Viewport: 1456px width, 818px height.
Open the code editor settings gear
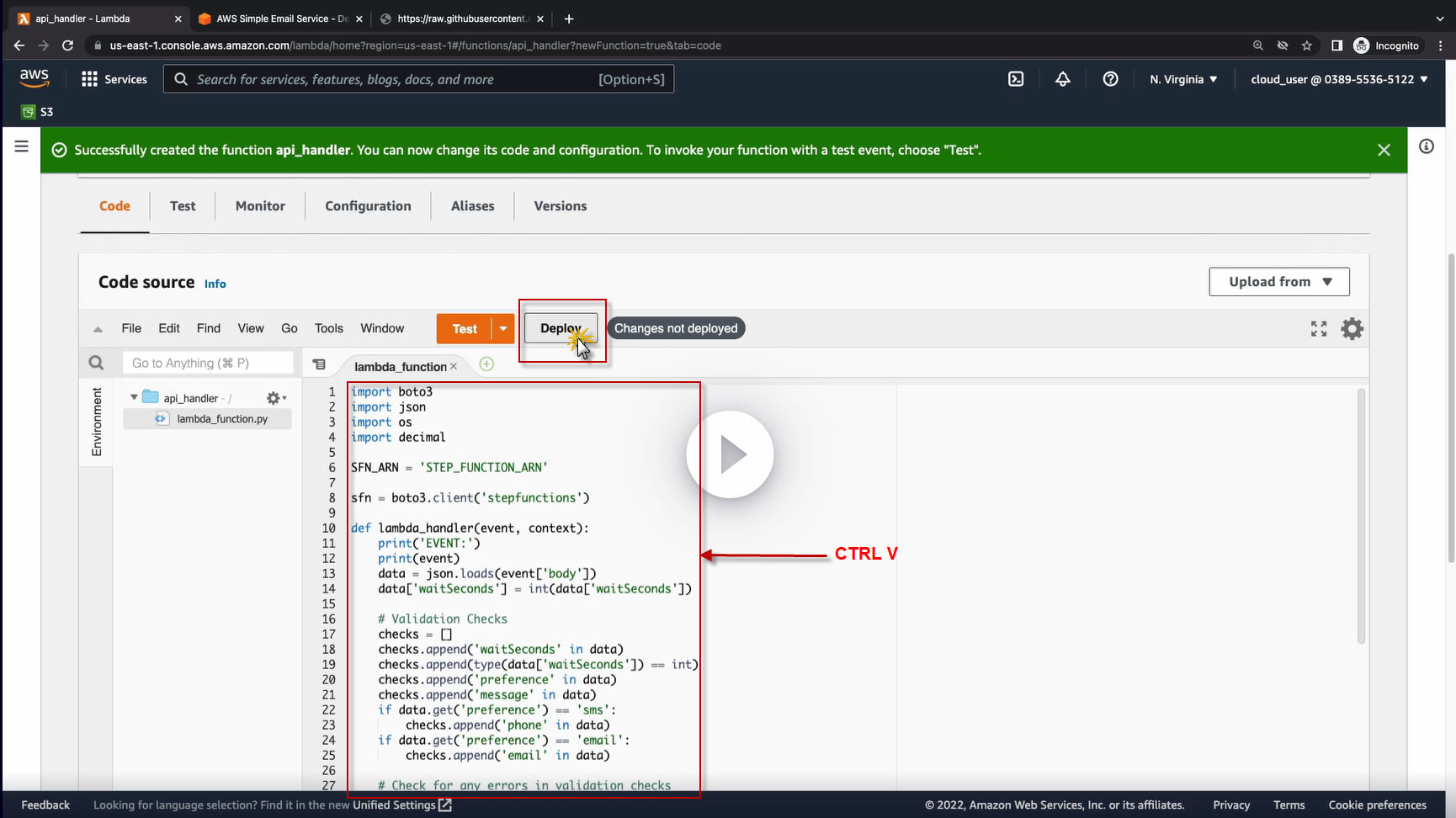(1352, 329)
